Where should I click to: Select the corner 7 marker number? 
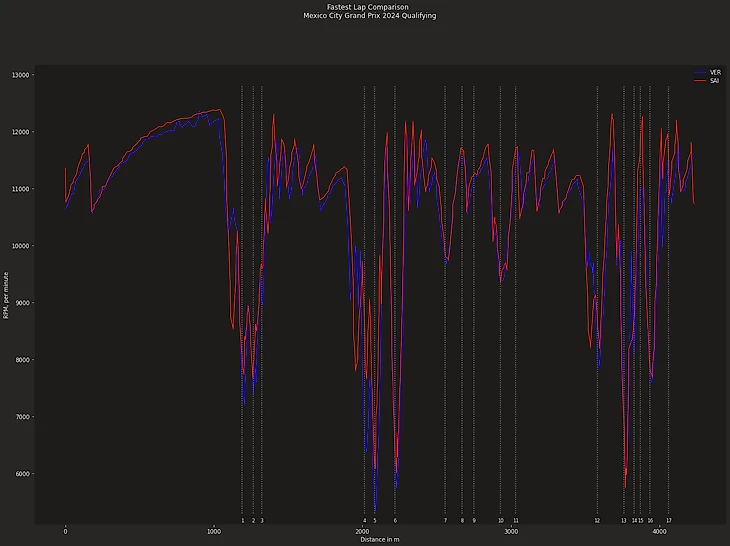(x=445, y=521)
